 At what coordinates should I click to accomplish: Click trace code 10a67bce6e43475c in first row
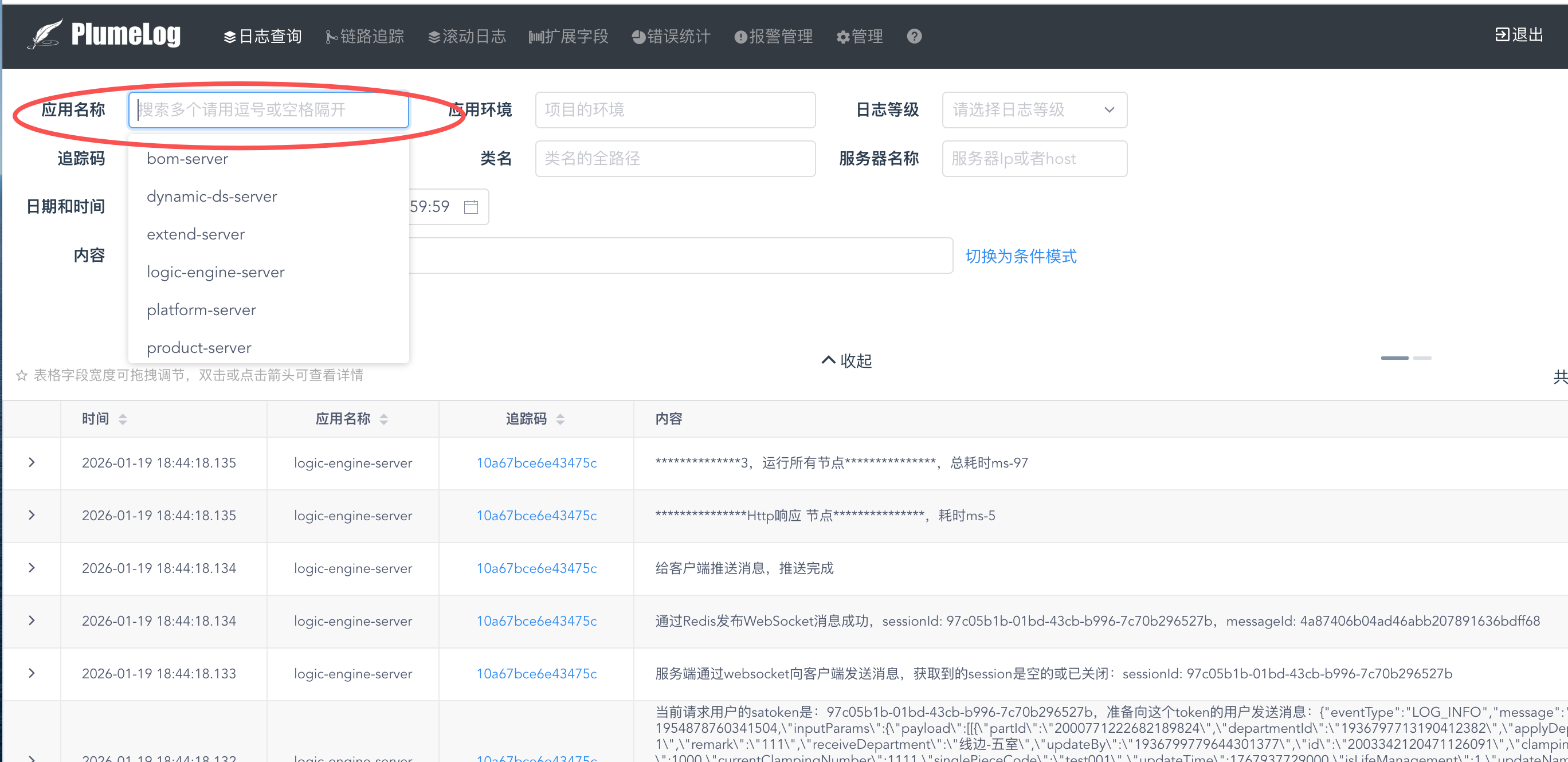click(x=537, y=462)
